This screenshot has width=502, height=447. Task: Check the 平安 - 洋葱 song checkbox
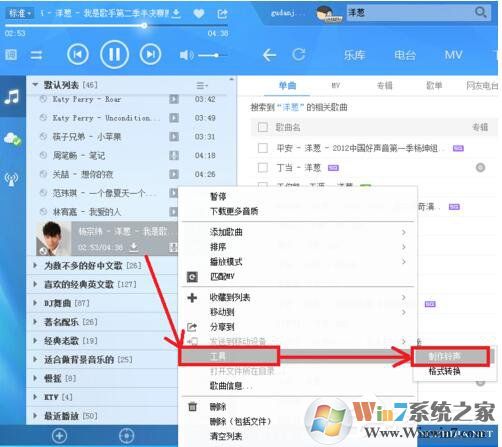pos(263,148)
